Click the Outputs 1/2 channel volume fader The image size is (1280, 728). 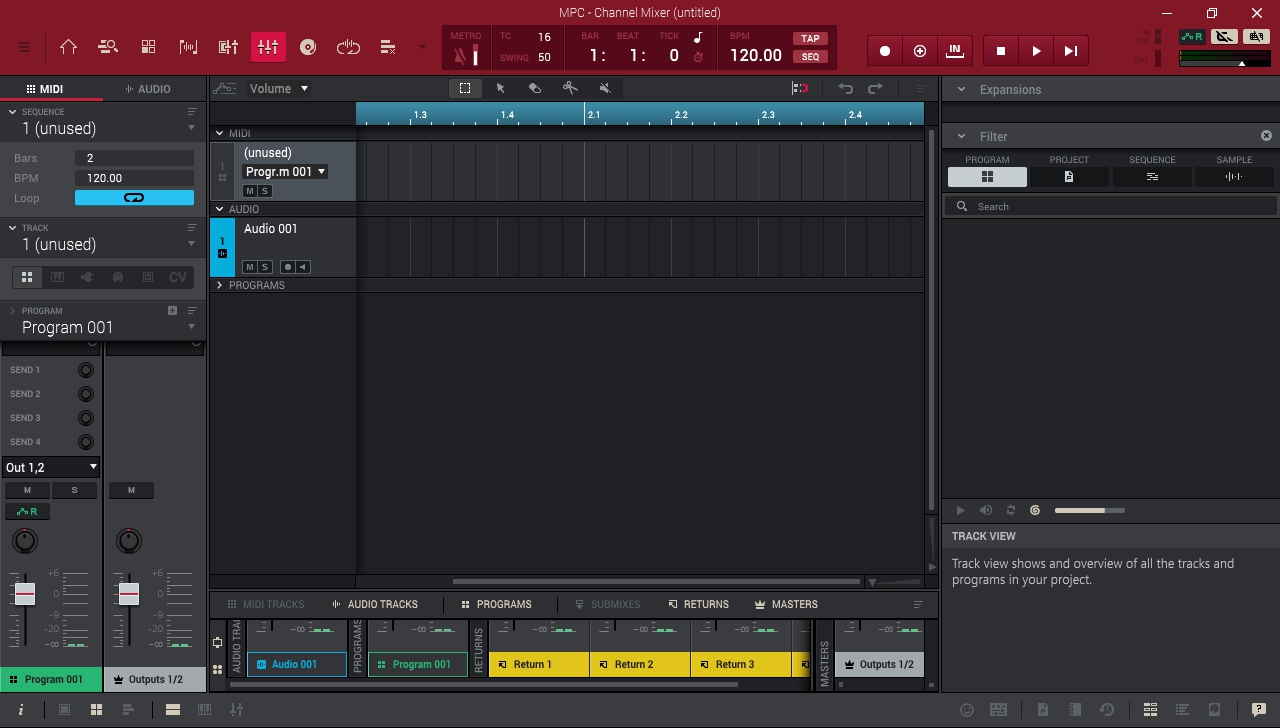(x=129, y=594)
